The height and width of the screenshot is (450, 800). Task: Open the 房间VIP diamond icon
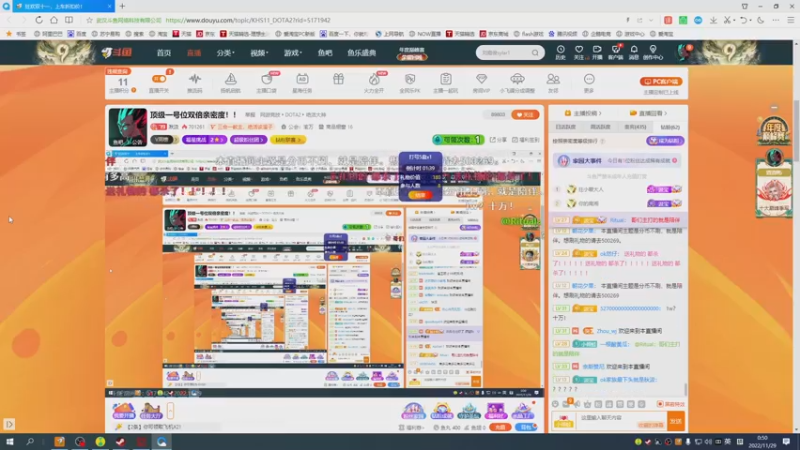pyautogui.click(x=481, y=83)
